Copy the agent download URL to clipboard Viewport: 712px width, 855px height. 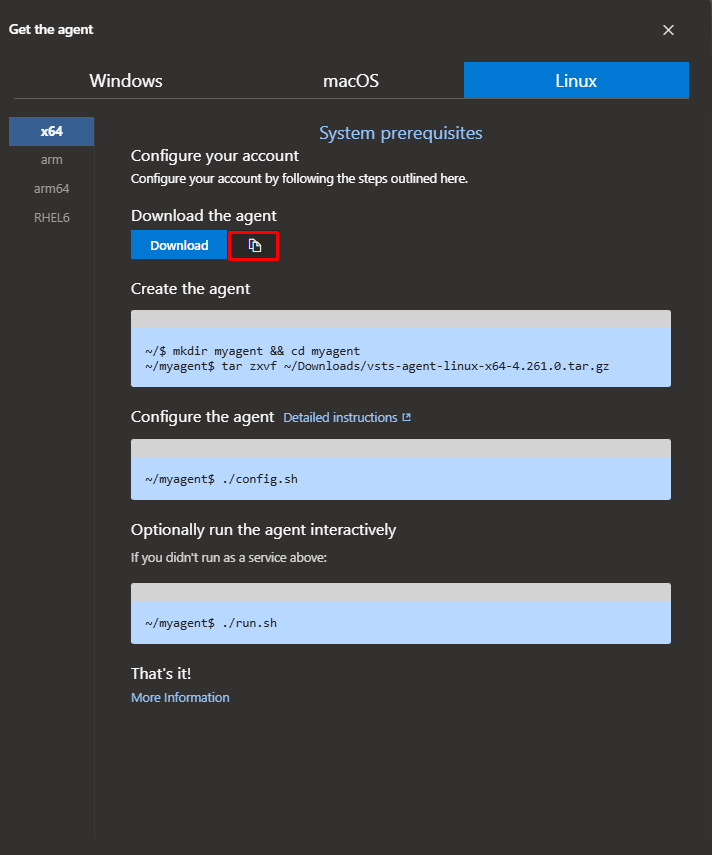point(254,246)
